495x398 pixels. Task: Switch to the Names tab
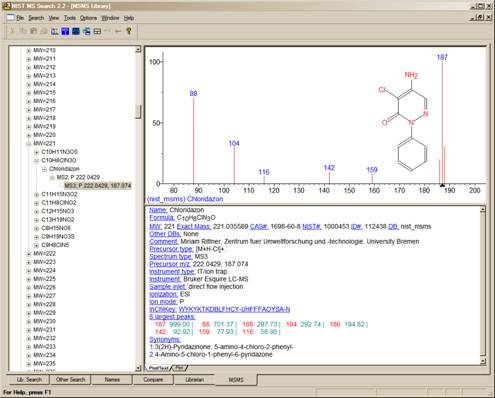tap(112, 380)
